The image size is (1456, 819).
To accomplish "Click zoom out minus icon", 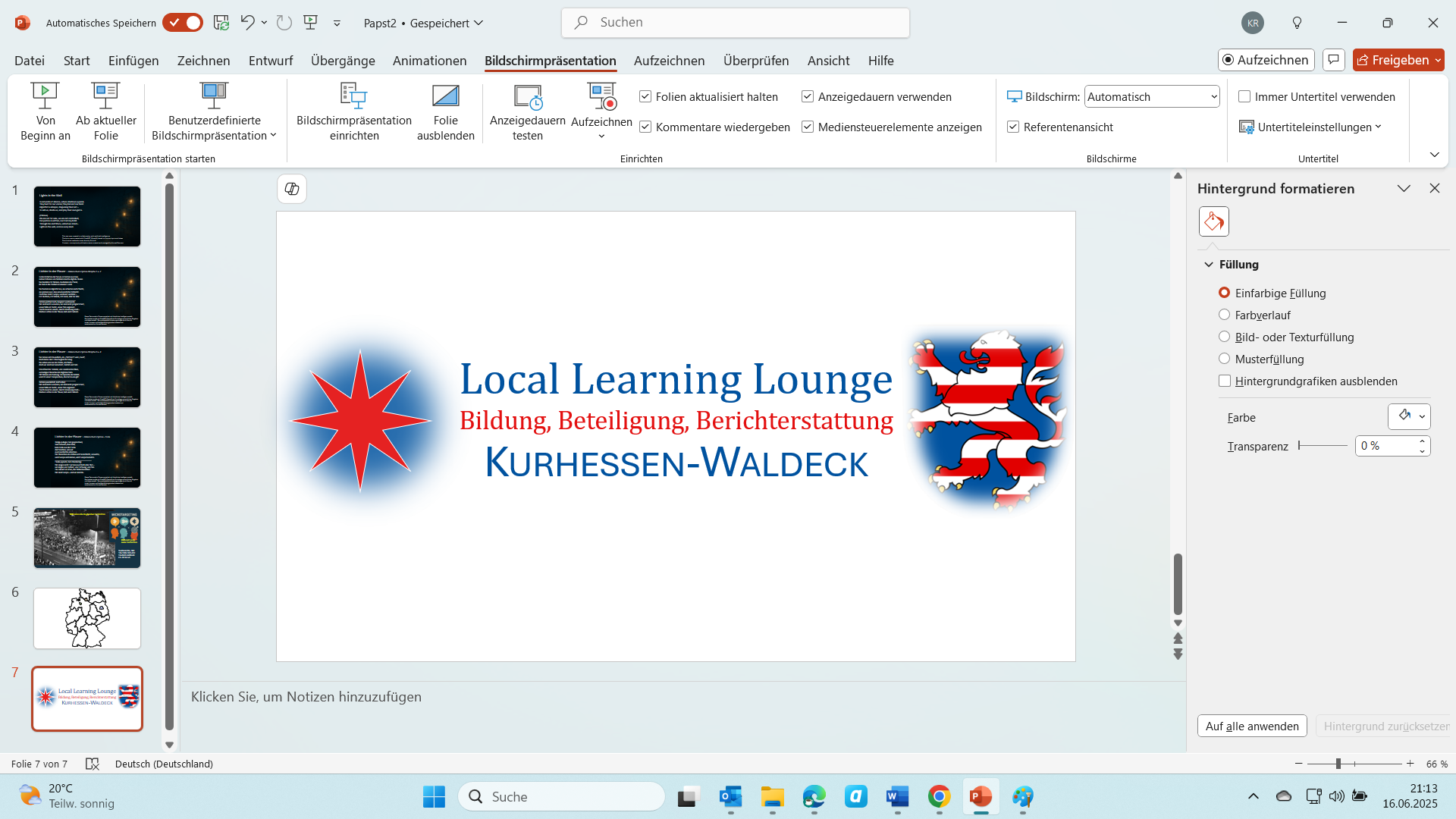I will coord(1298,764).
